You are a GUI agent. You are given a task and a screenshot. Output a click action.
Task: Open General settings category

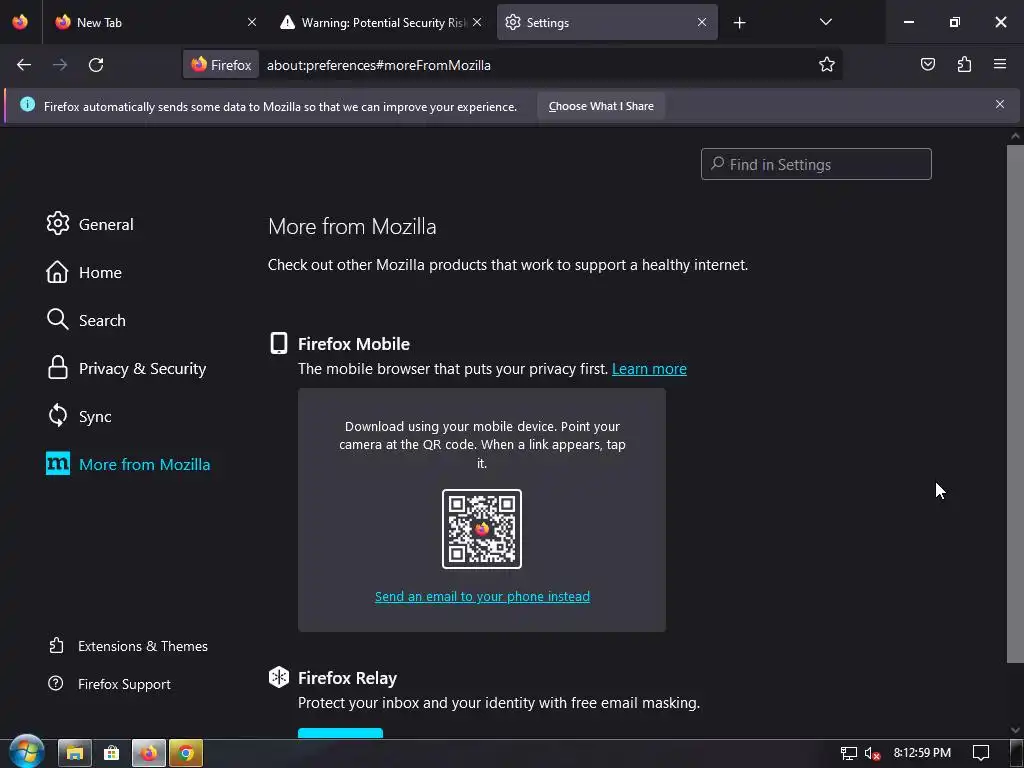[x=90, y=224]
